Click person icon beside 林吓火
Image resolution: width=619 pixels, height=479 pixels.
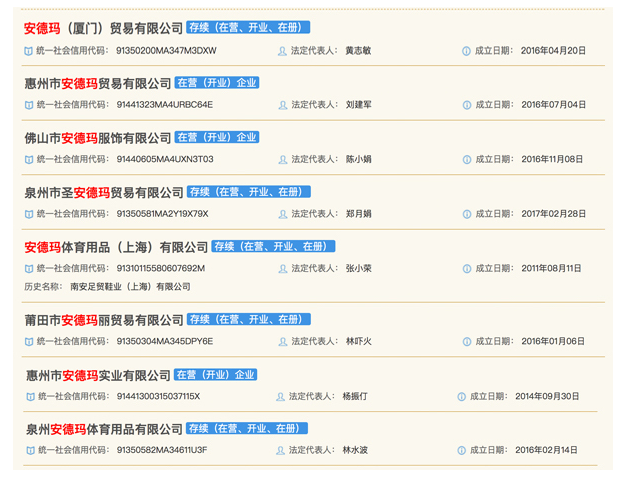click(283, 342)
